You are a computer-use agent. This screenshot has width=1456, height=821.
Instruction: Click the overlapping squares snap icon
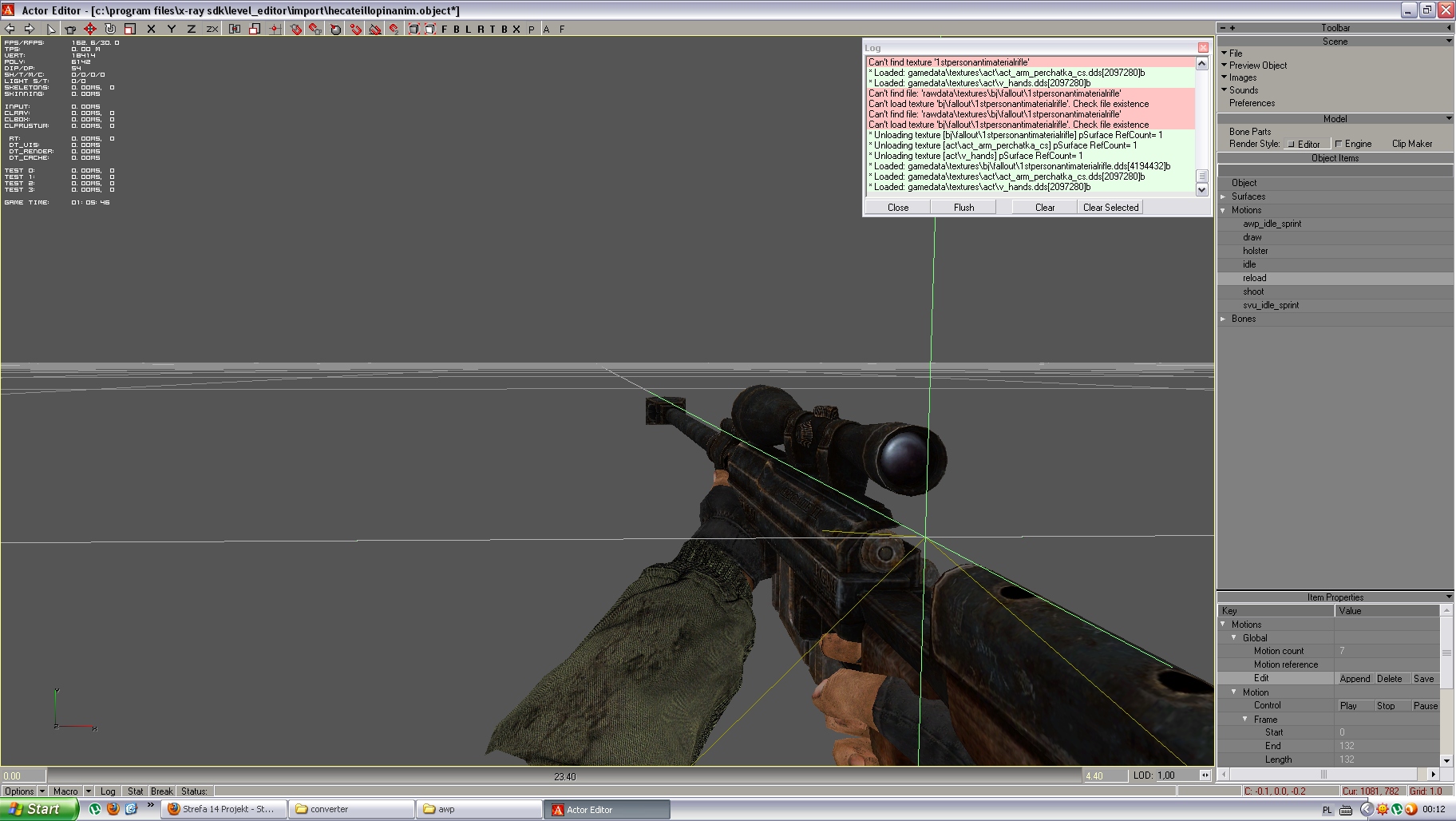click(x=255, y=29)
